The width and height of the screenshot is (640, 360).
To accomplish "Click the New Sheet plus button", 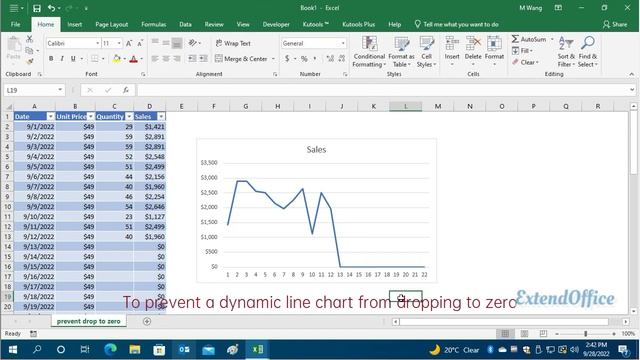I will pos(147,322).
